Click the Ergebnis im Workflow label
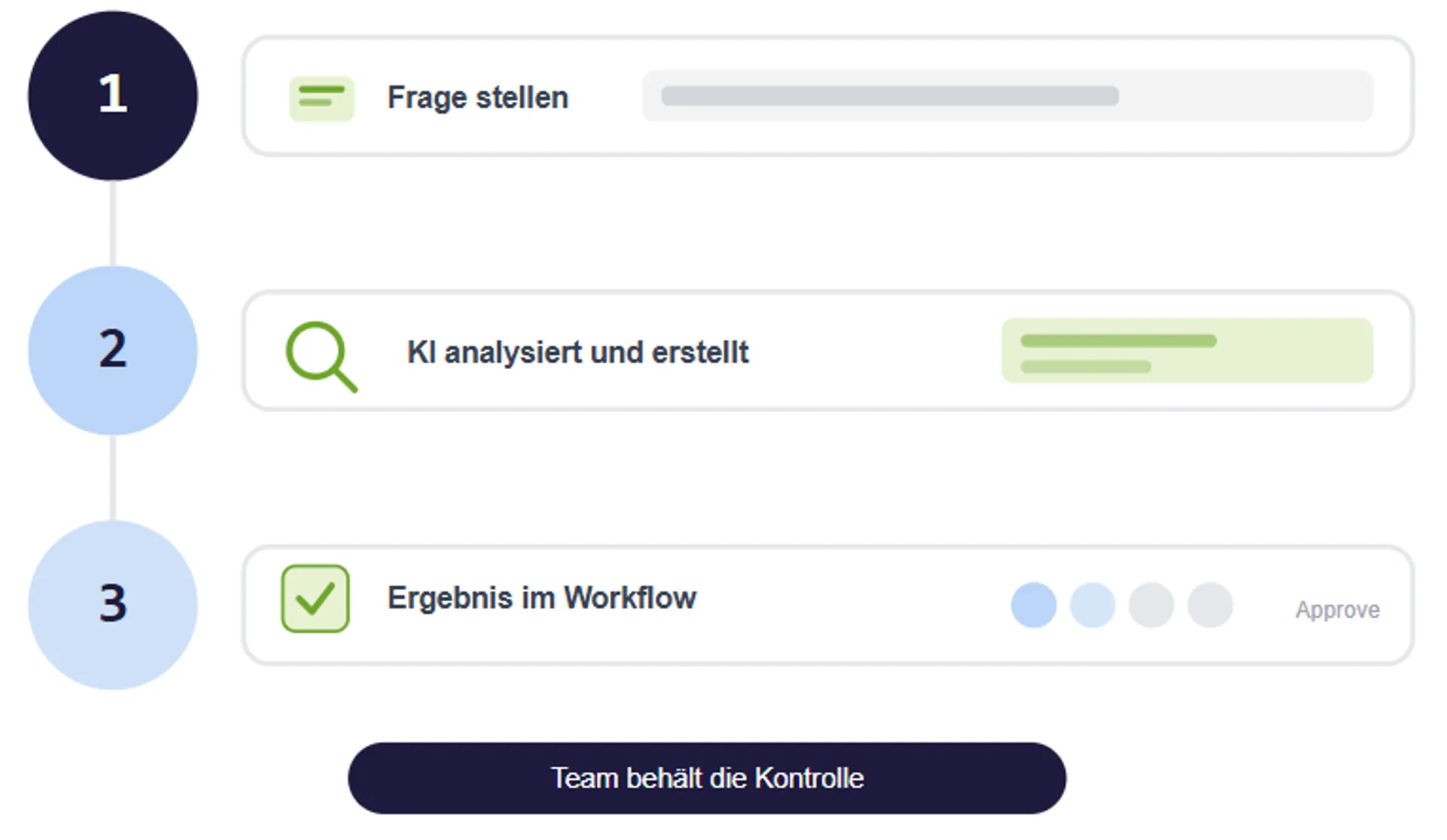Viewport: 1447px width, 840px height. 542,598
